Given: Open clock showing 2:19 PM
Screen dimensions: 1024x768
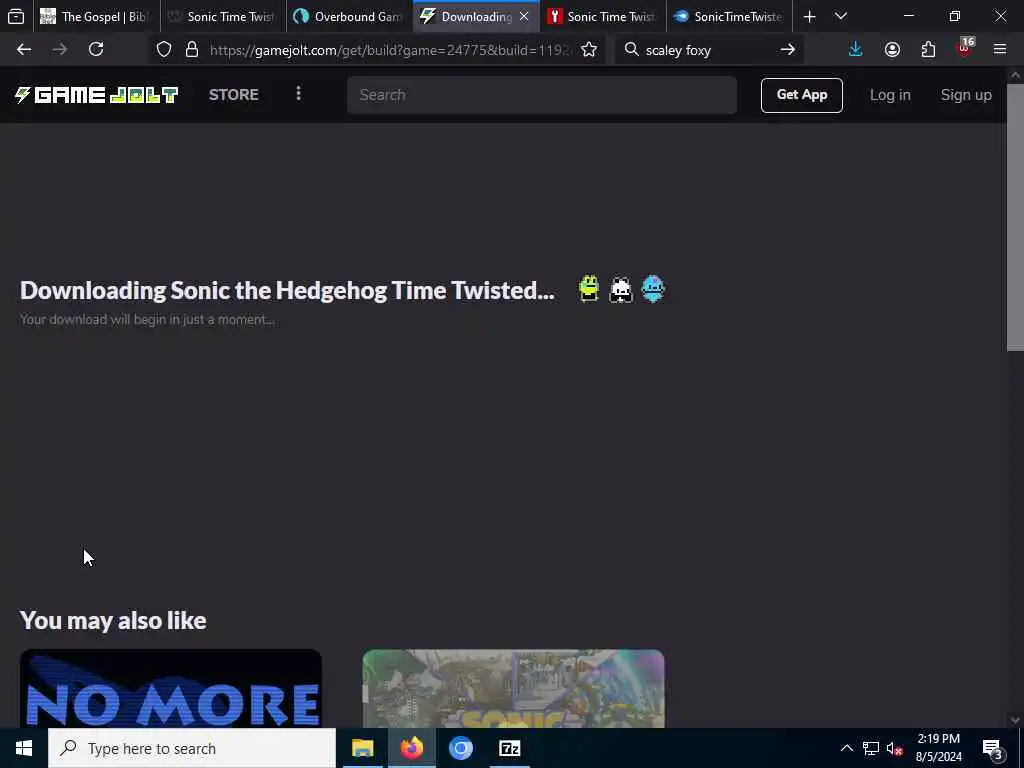Looking at the screenshot, I should [938, 748].
